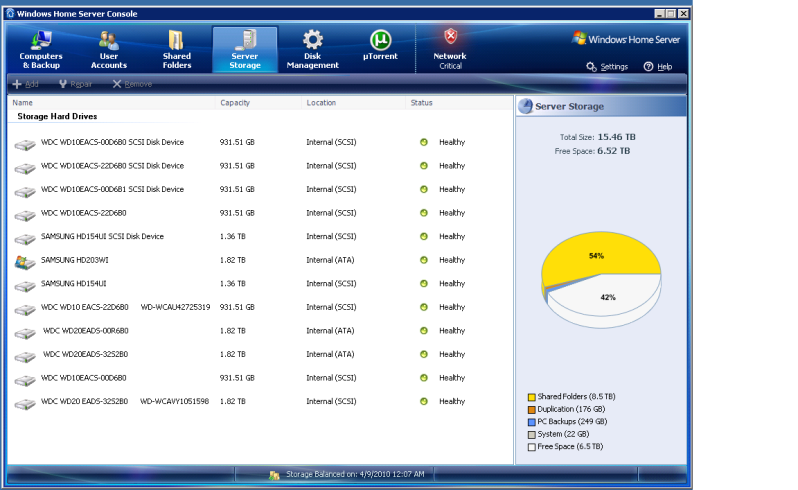The height and width of the screenshot is (490, 798).
Task: Click drive icon for WDC WD20EADS-00R6B0
Action: click(24, 332)
